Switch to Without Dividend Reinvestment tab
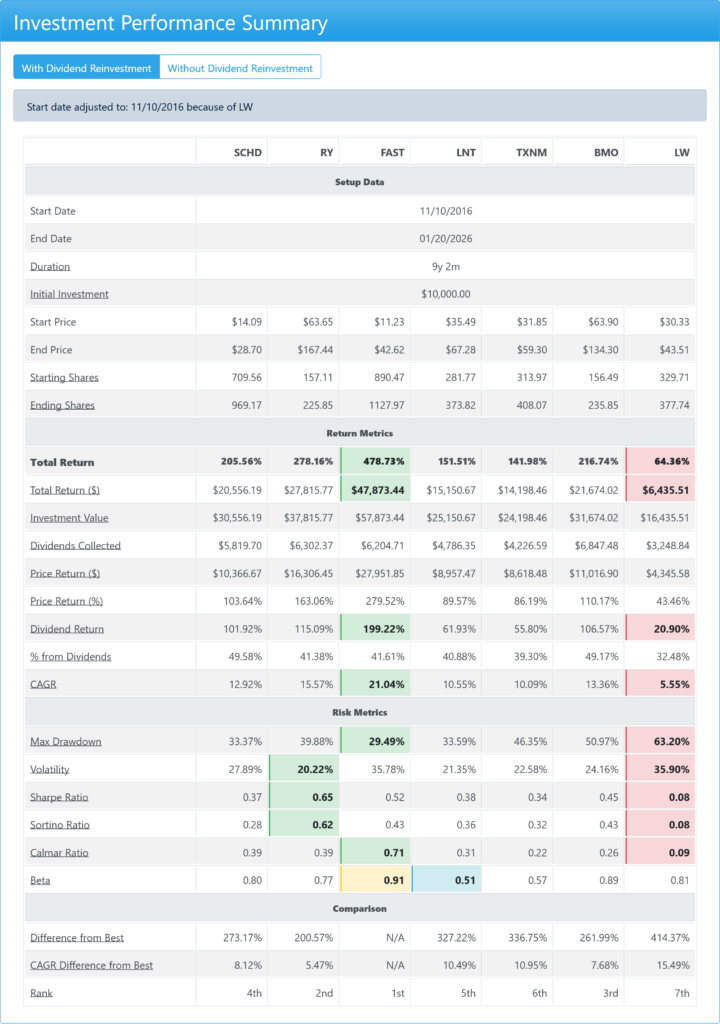720x1024 pixels. click(240, 68)
